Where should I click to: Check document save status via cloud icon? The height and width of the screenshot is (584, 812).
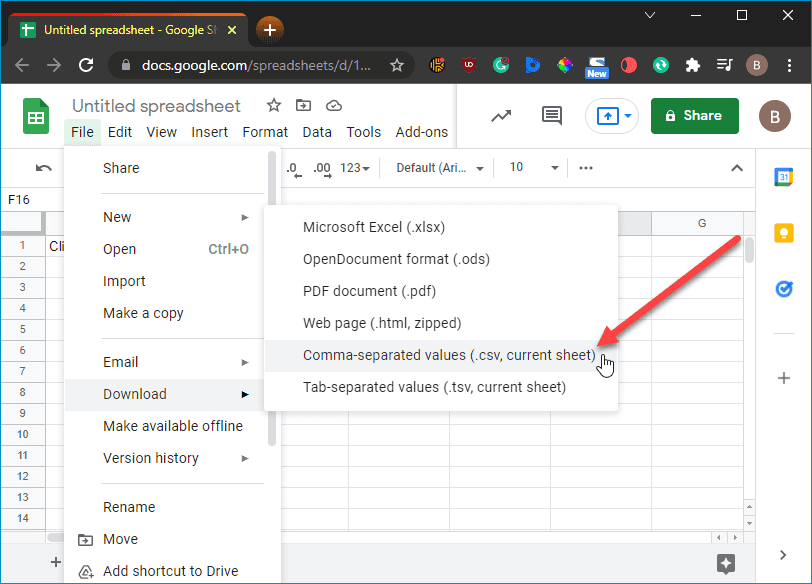(333, 105)
